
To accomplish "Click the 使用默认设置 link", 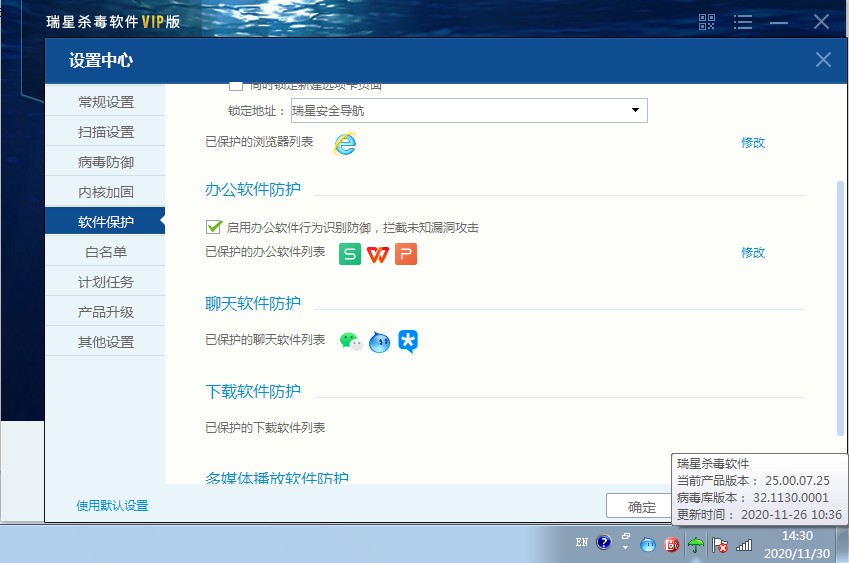I will point(112,506).
